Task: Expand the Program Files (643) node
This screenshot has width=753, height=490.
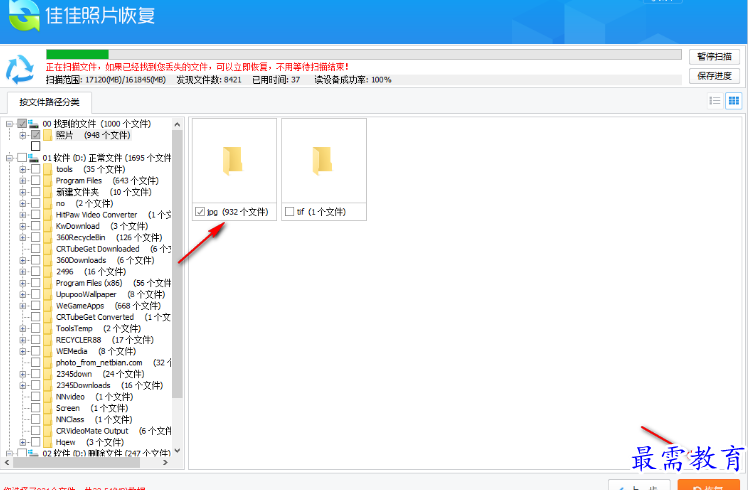Action: click(23, 181)
